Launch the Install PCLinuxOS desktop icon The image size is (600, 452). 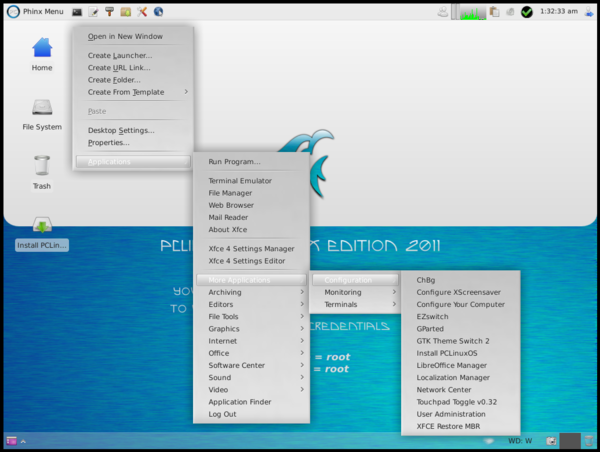[x=42, y=233]
